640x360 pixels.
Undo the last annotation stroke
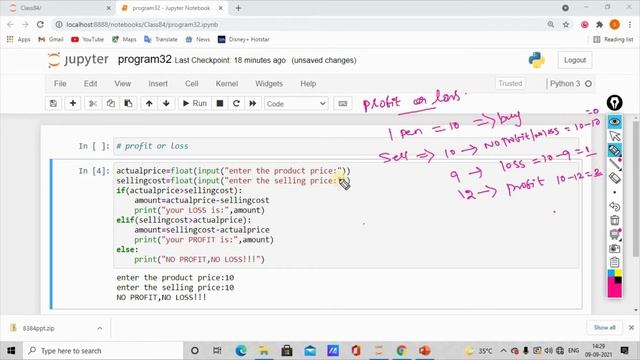(x=614, y=206)
